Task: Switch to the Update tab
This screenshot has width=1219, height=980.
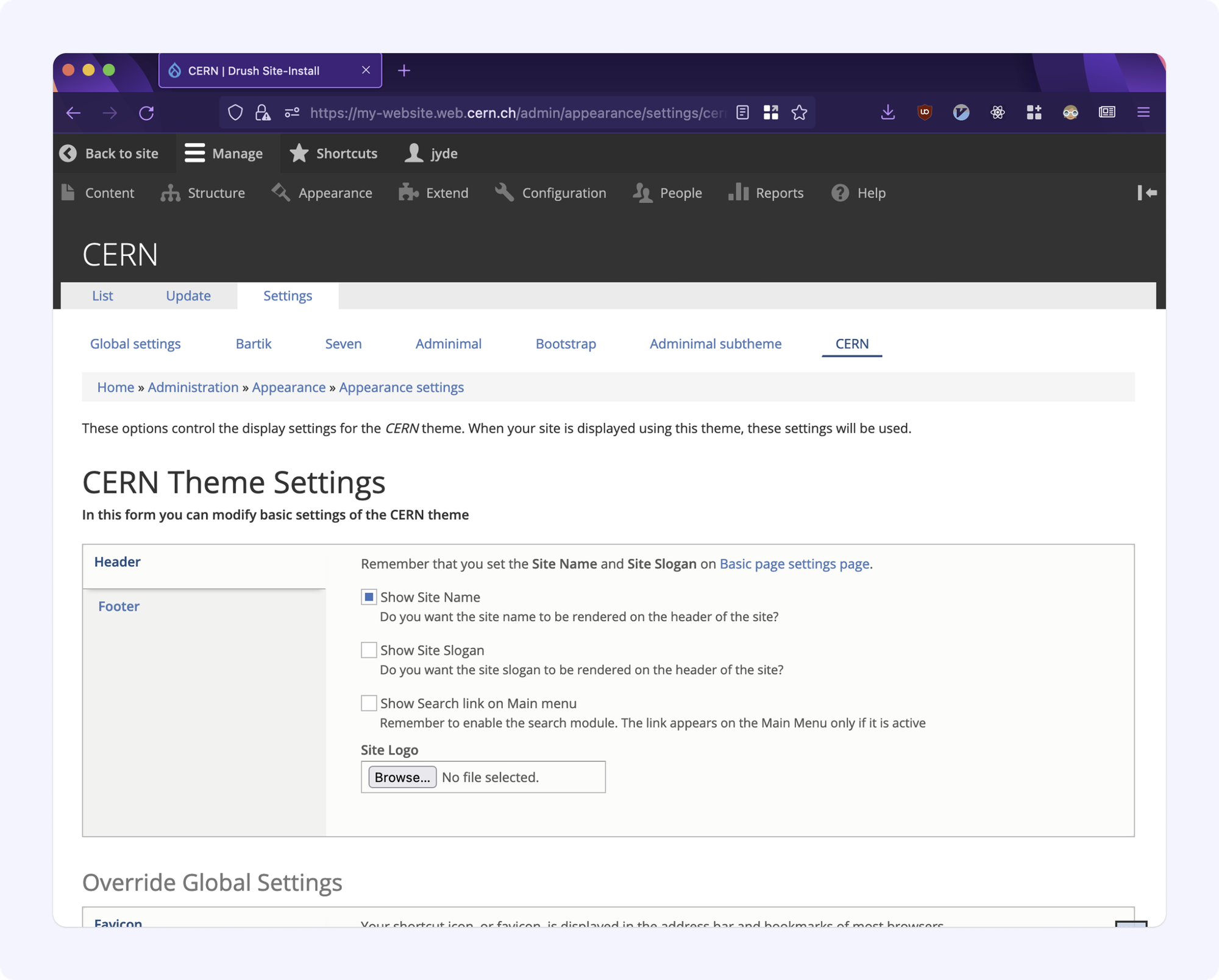Action: pos(188,296)
